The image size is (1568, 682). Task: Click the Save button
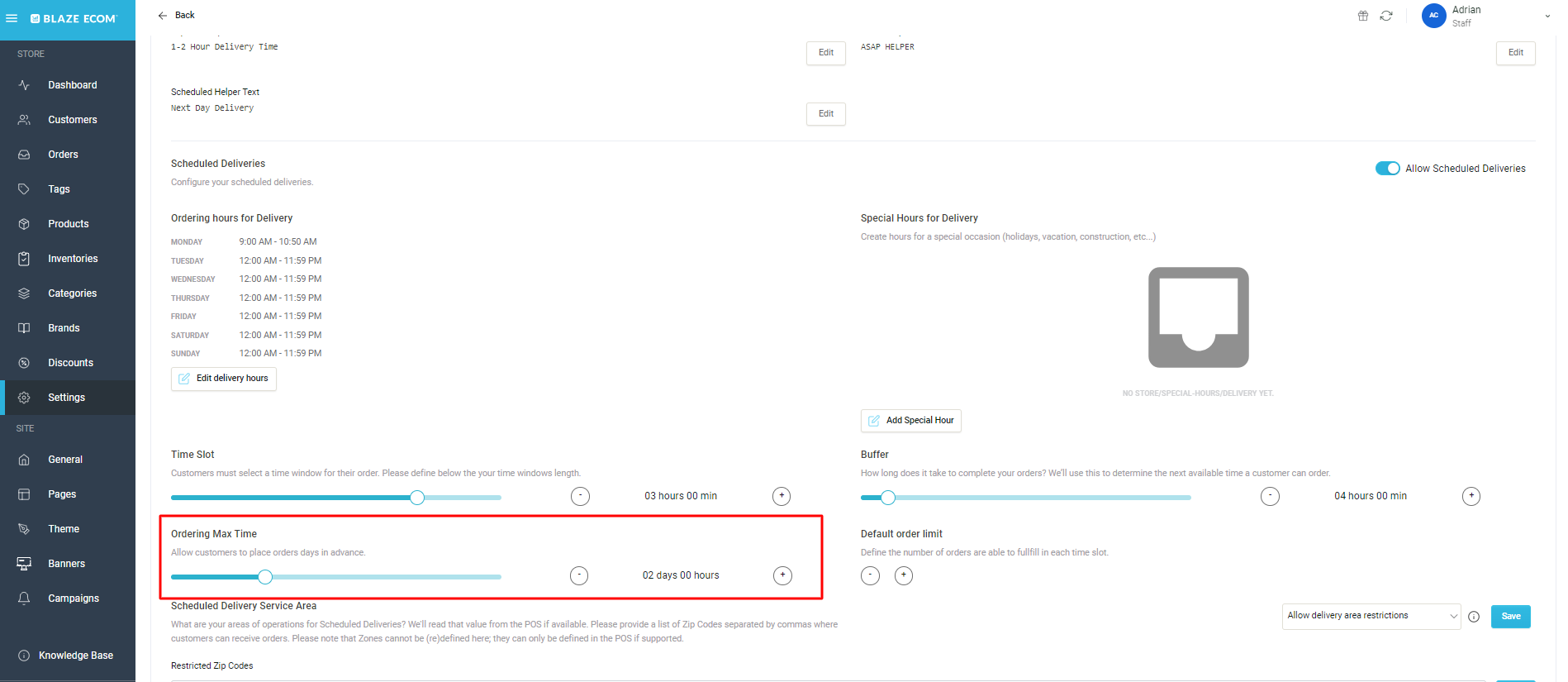(x=1511, y=617)
